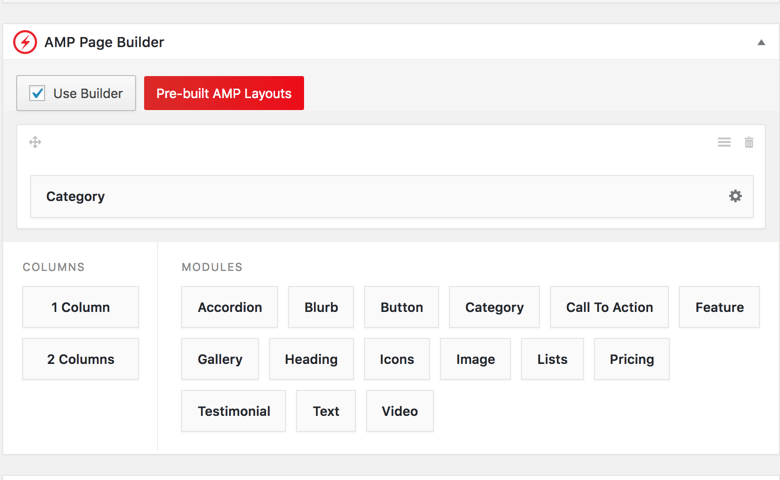Insert the Testimonial module
The height and width of the screenshot is (480, 780).
point(233,411)
